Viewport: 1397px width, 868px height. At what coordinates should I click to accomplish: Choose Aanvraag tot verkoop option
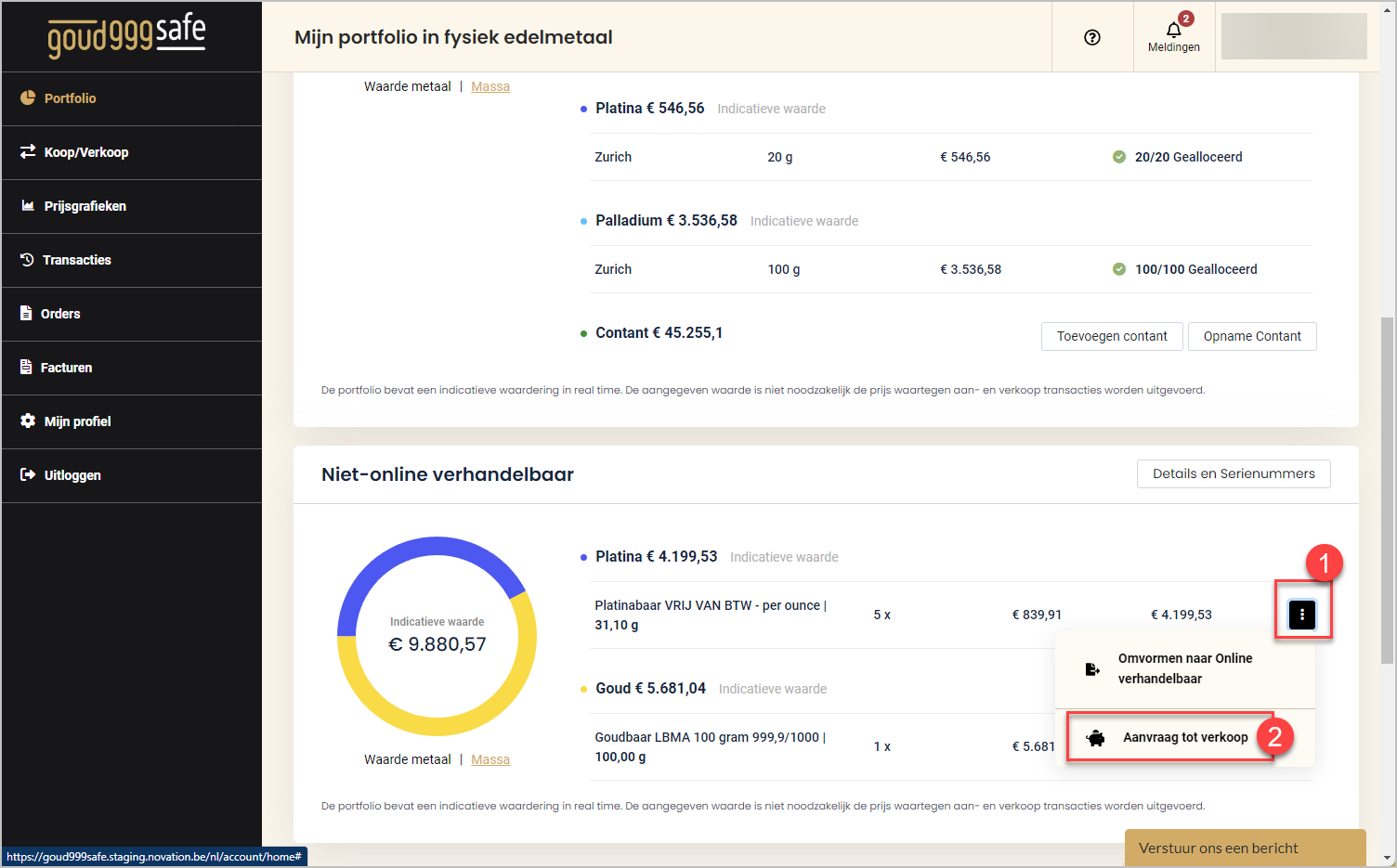point(1185,737)
